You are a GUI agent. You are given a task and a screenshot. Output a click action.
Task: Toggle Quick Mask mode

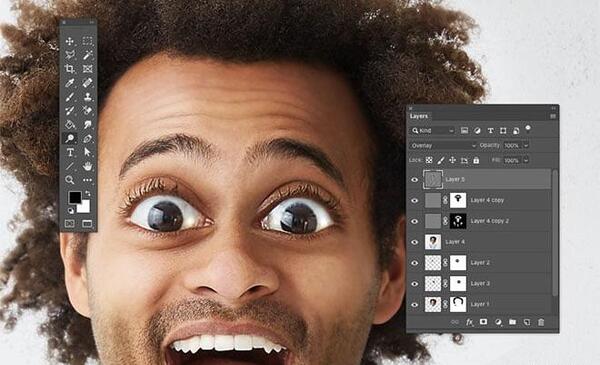[70, 223]
